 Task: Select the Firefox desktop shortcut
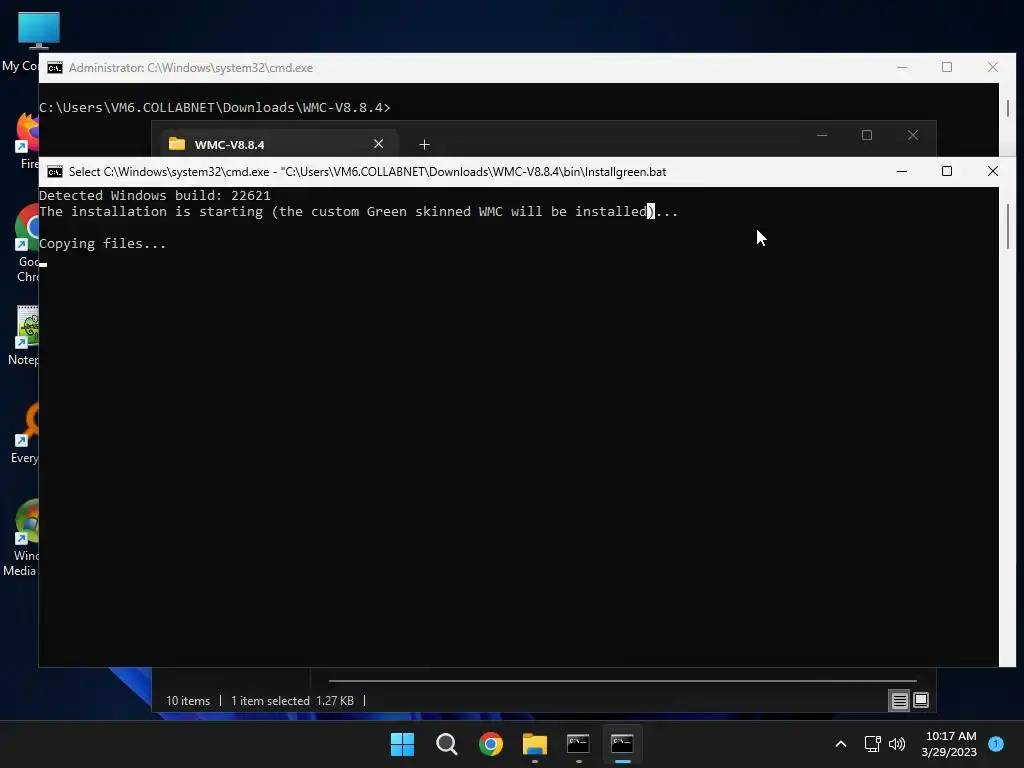point(29,140)
